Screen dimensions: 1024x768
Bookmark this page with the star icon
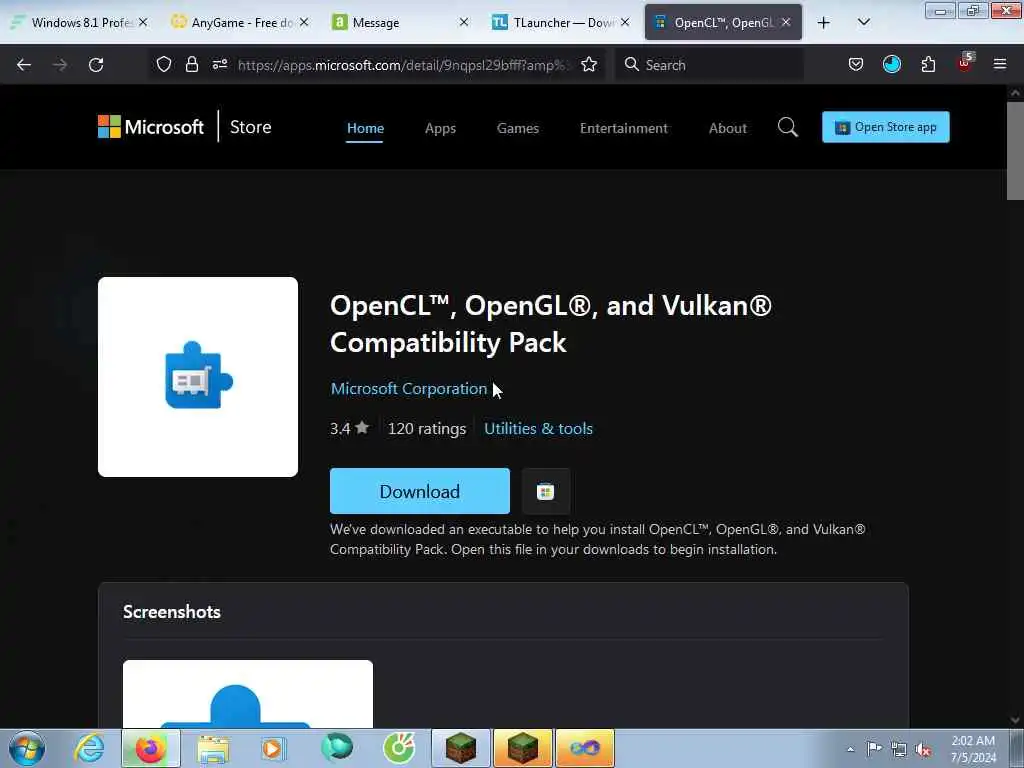pos(589,64)
